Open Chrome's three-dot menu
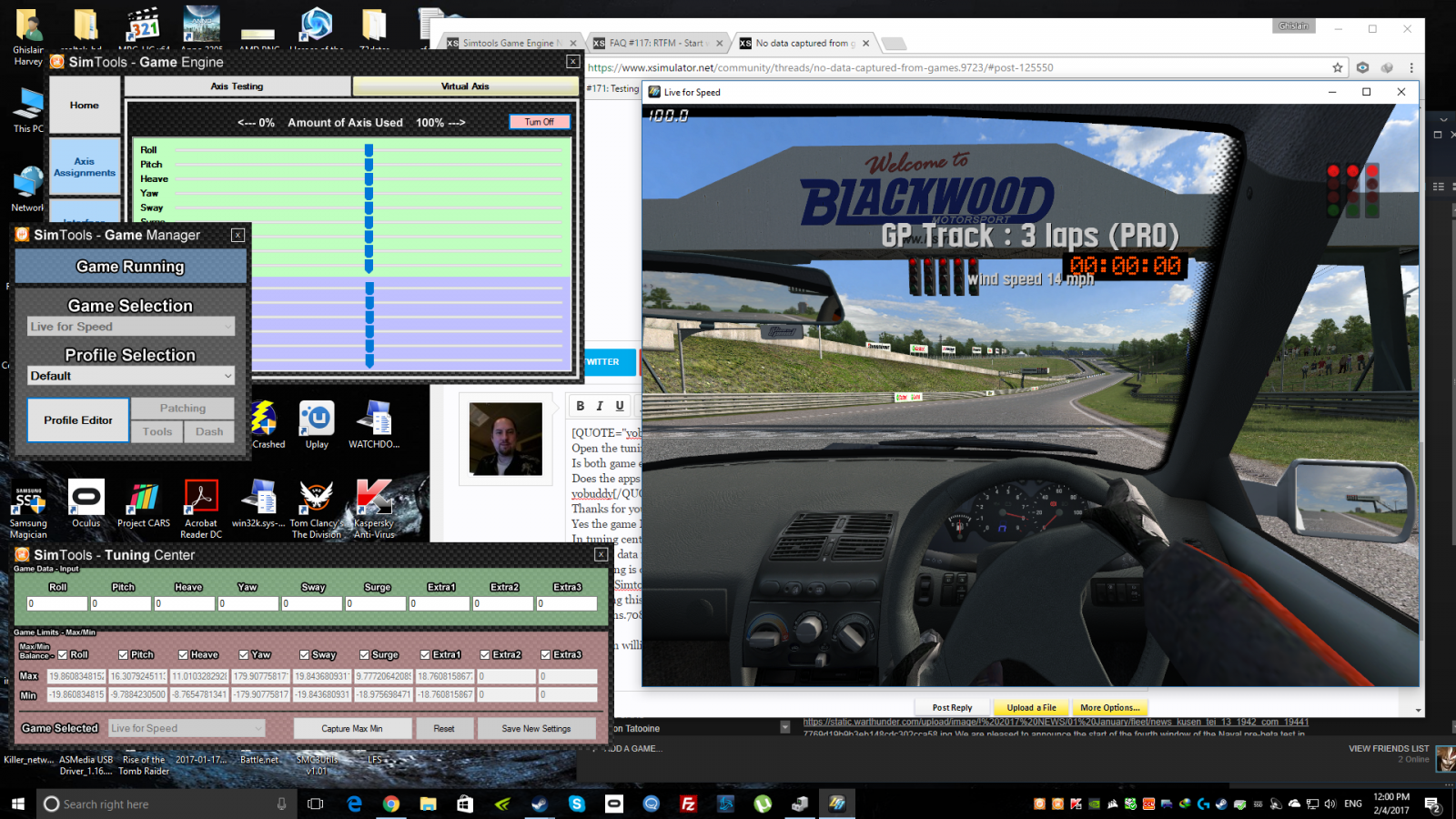Viewport: 1456px width, 819px height. [x=1411, y=67]
